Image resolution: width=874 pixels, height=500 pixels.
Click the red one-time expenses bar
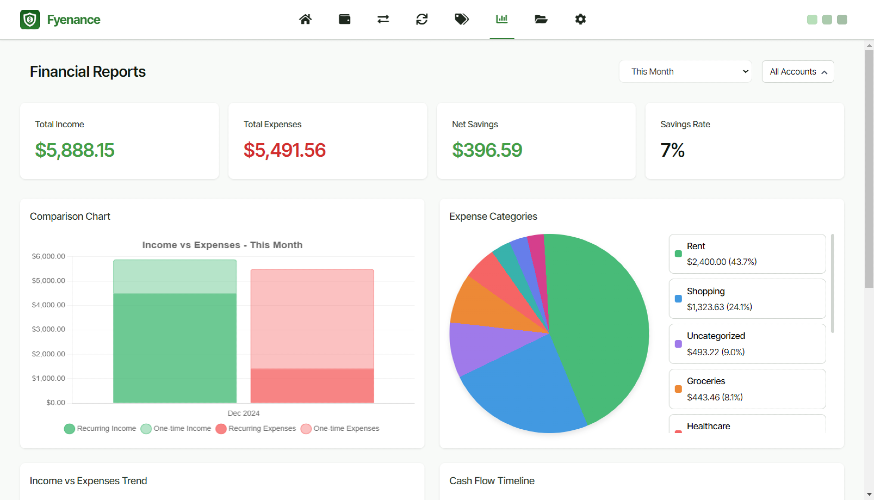[312, 319]
